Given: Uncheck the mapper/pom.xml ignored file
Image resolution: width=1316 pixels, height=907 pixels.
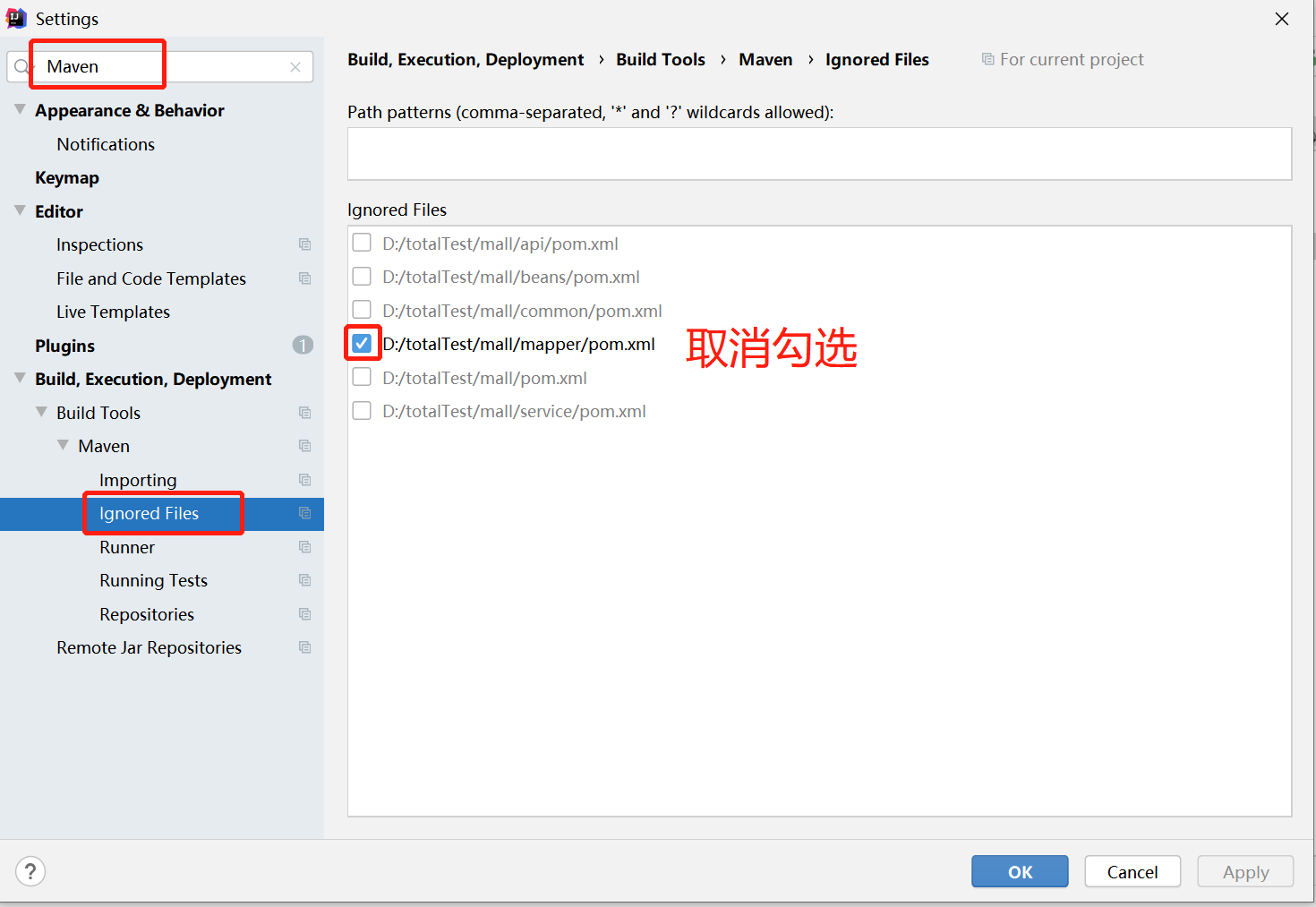Looking at the screenshot, I should [x=362, y=343].
